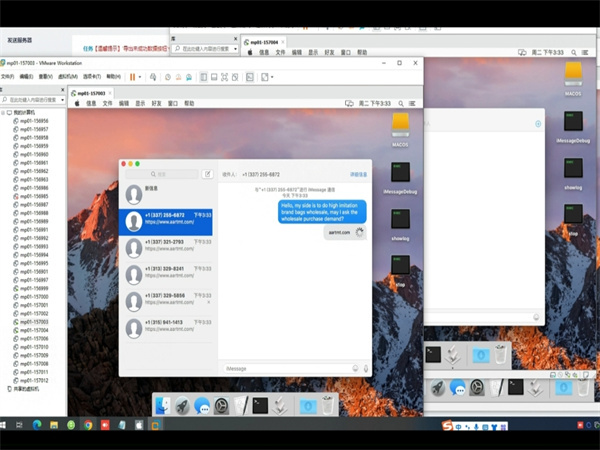Launch Chrome from the Windows taskbar
This screenshot has width=600, height=450.
pyautogui.click(x=88, y=426)
